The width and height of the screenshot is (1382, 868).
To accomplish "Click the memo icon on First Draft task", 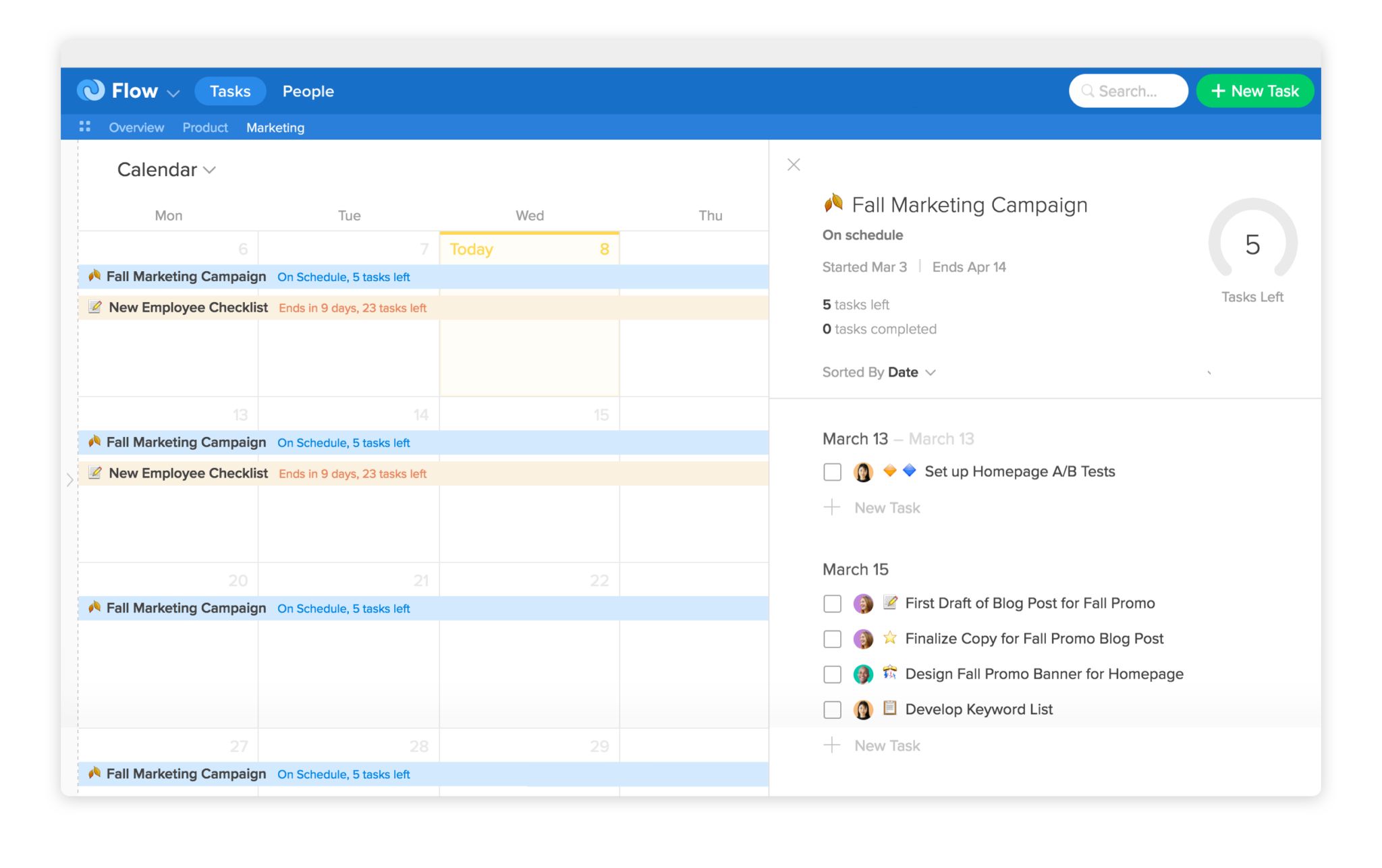I will [890, 602].
